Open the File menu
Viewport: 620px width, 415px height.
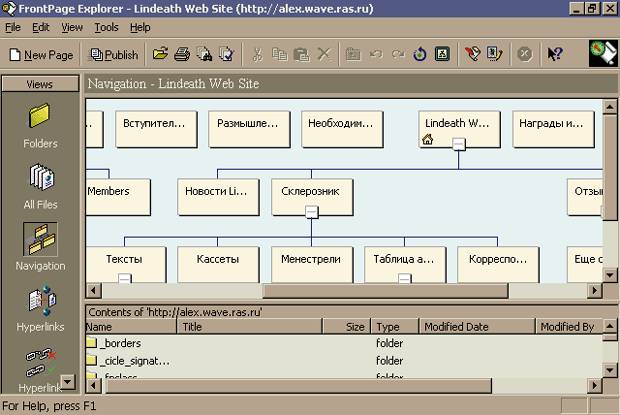pos(13,27)
